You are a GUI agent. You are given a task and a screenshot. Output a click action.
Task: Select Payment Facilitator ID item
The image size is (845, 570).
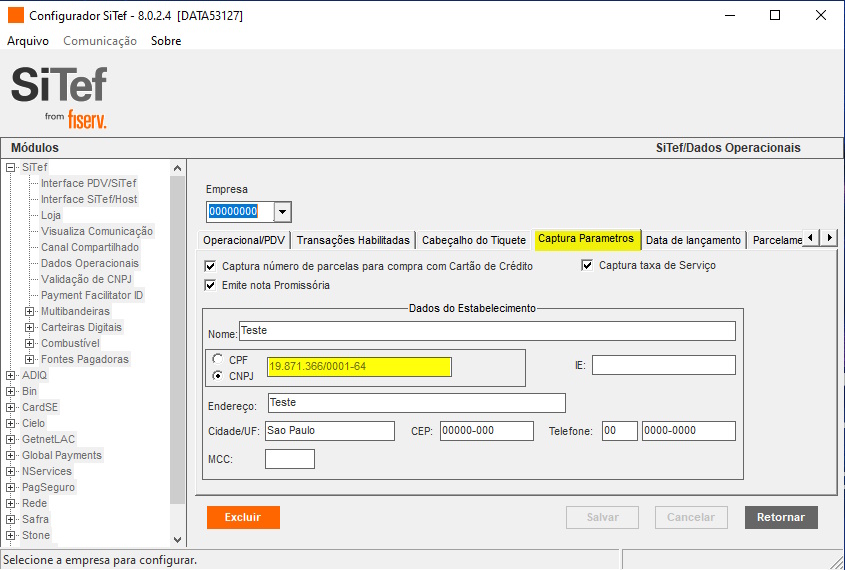coord(92,295)
